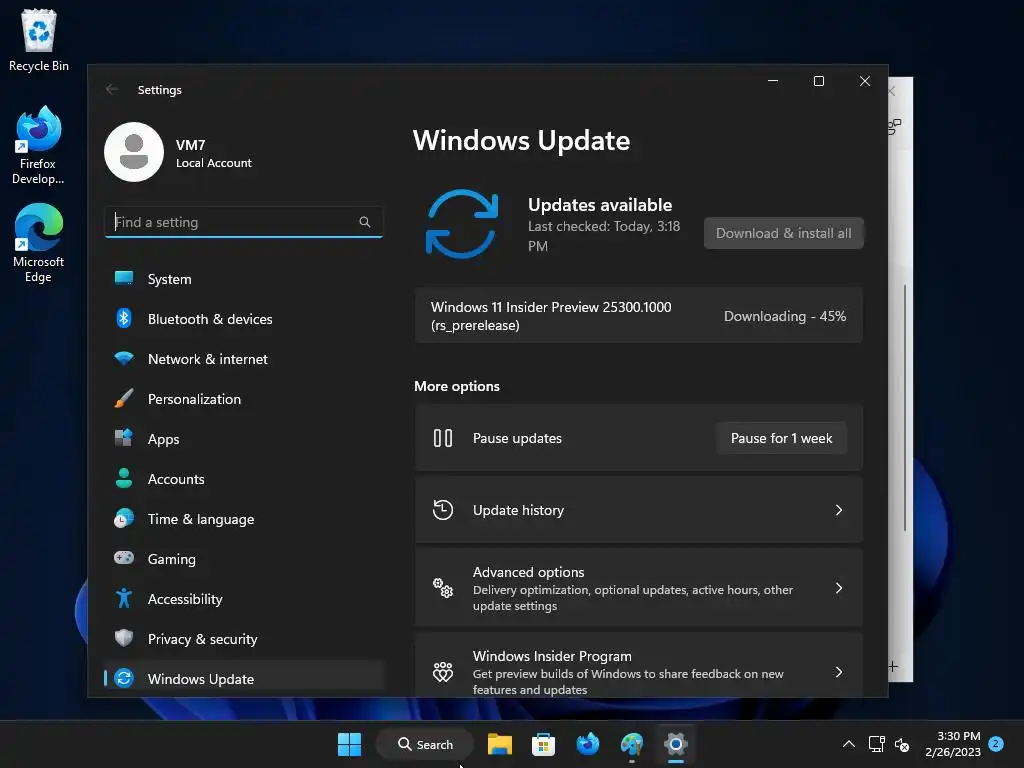The width and height of the screenshot is (1024, 768).
Task: Click the Advanced options gears icon
Action: tap(443, 588)
